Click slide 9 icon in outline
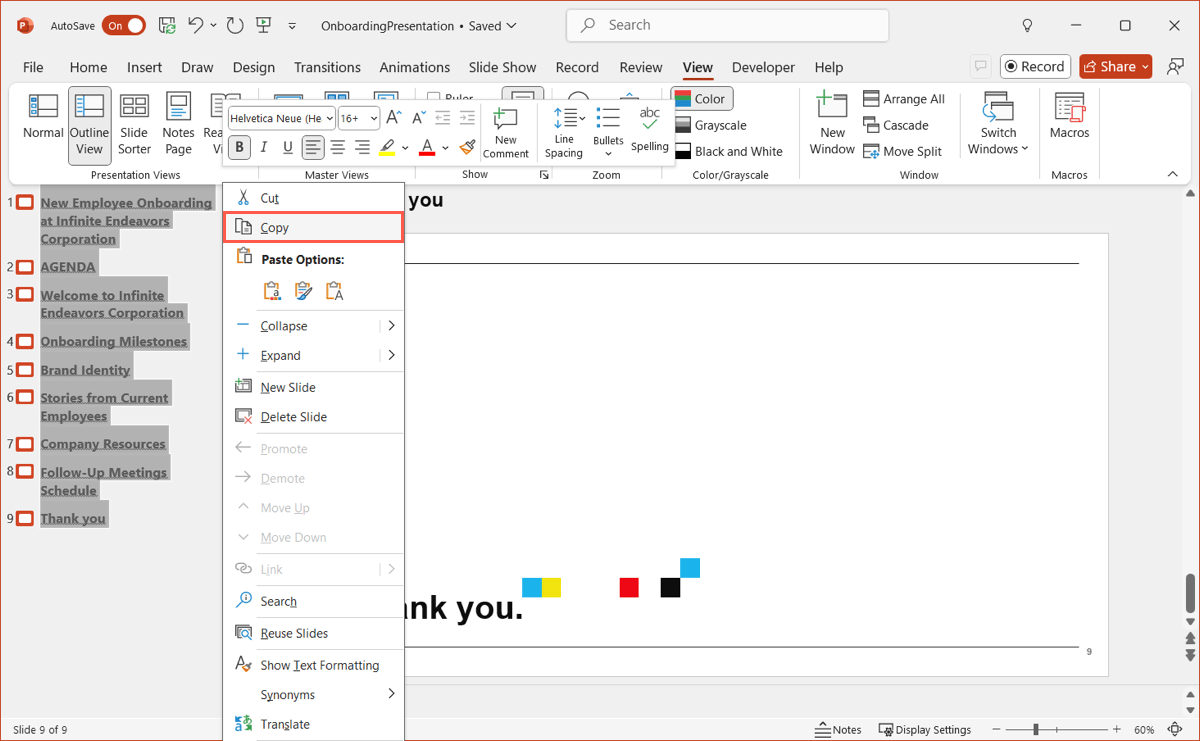 (x=25, y=519)
